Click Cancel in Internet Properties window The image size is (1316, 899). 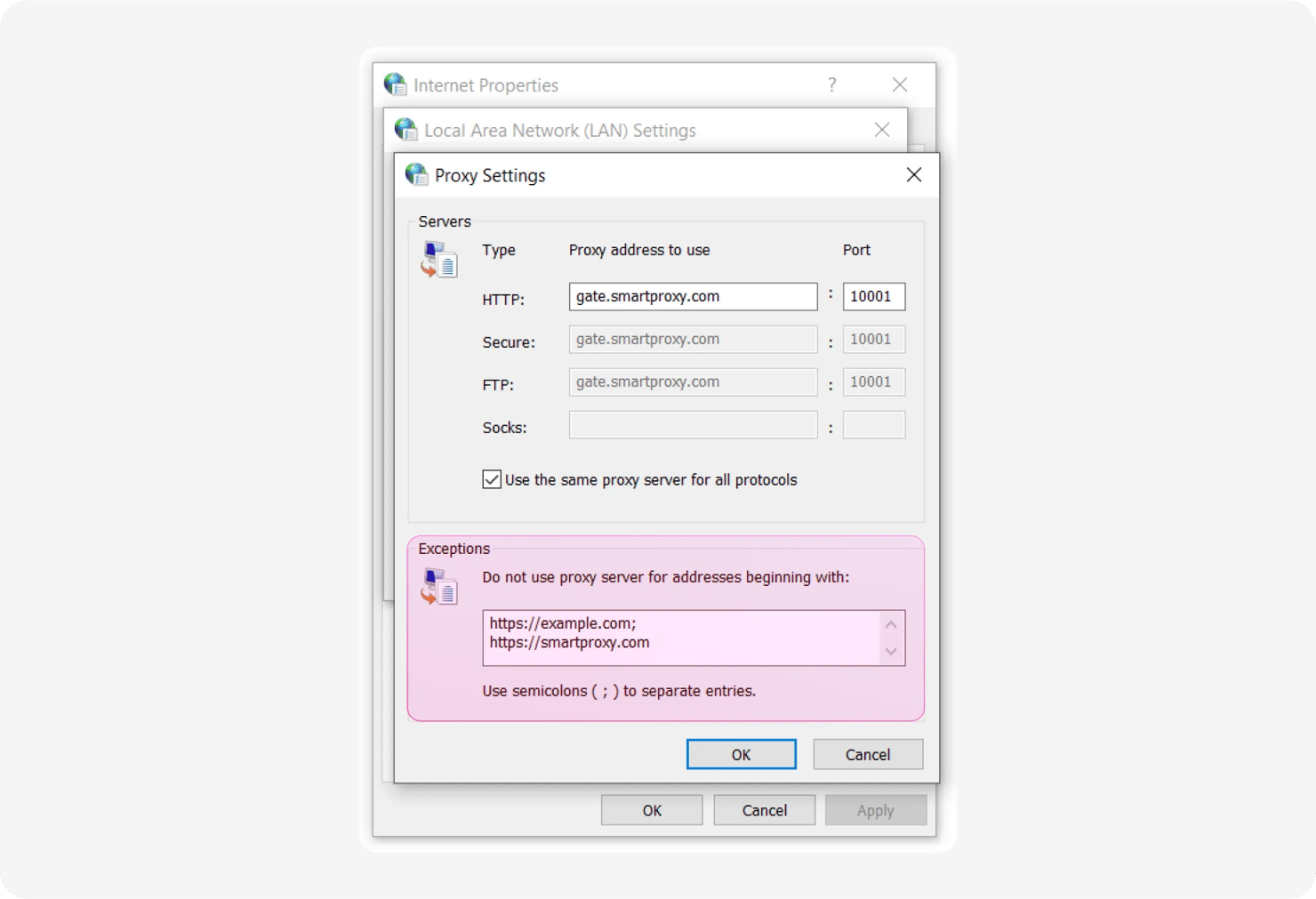coord(764,810)
